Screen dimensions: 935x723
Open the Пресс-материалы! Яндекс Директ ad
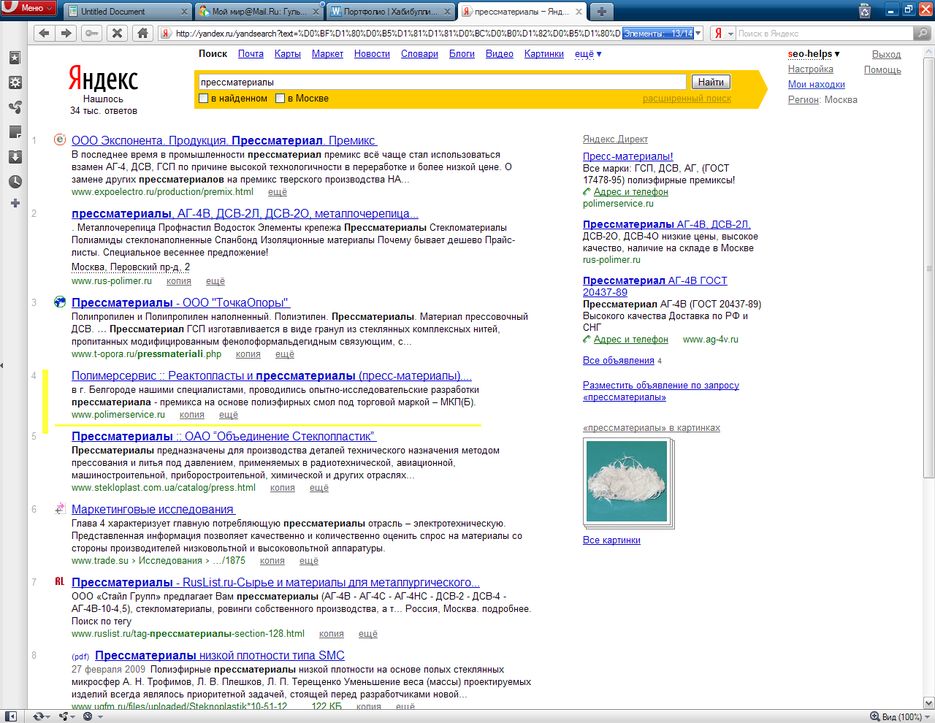pyautogui.click(x=628, y=156)
